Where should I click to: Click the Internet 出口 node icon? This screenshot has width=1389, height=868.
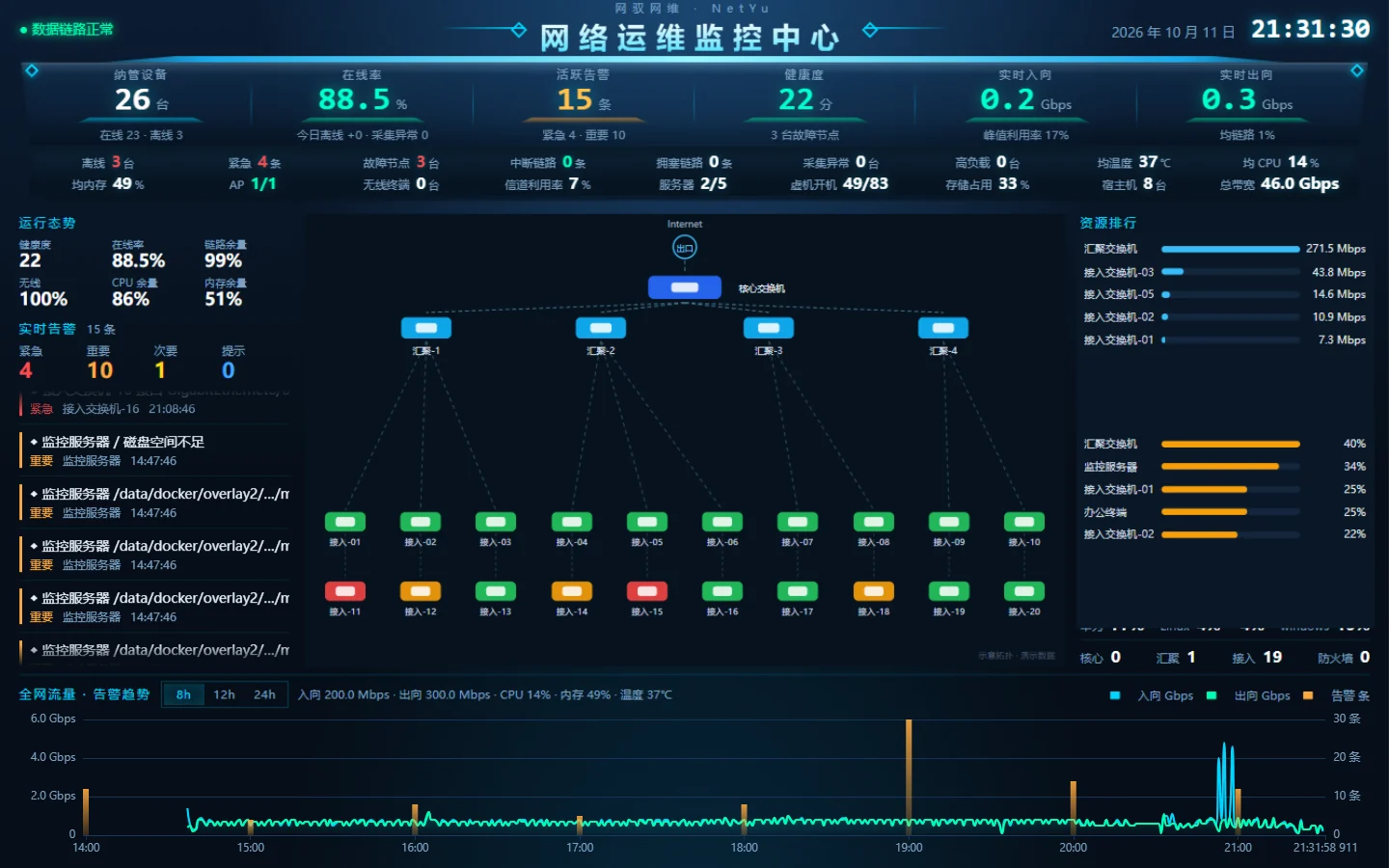point(684,248)
